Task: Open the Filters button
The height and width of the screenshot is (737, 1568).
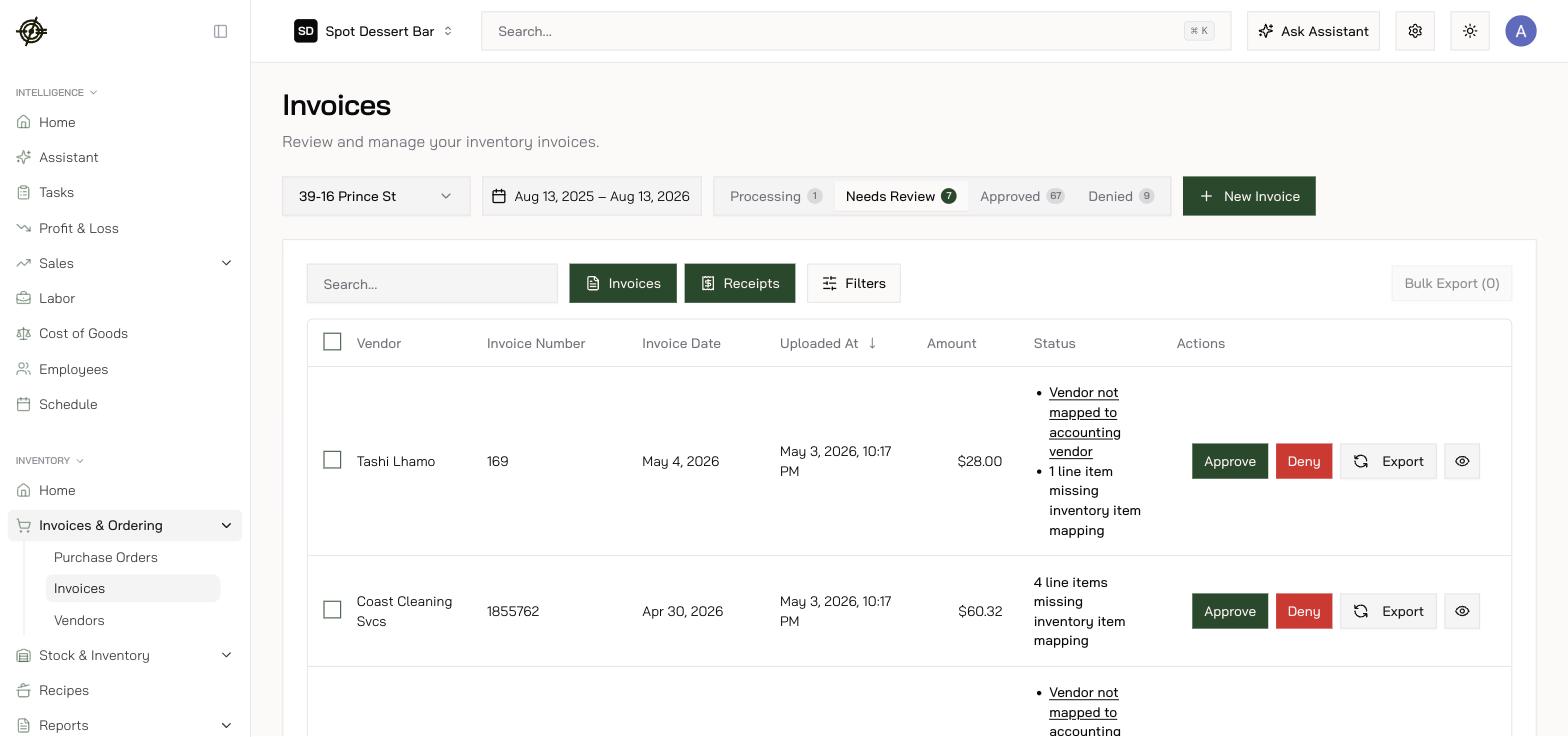Action: point(854,283)
